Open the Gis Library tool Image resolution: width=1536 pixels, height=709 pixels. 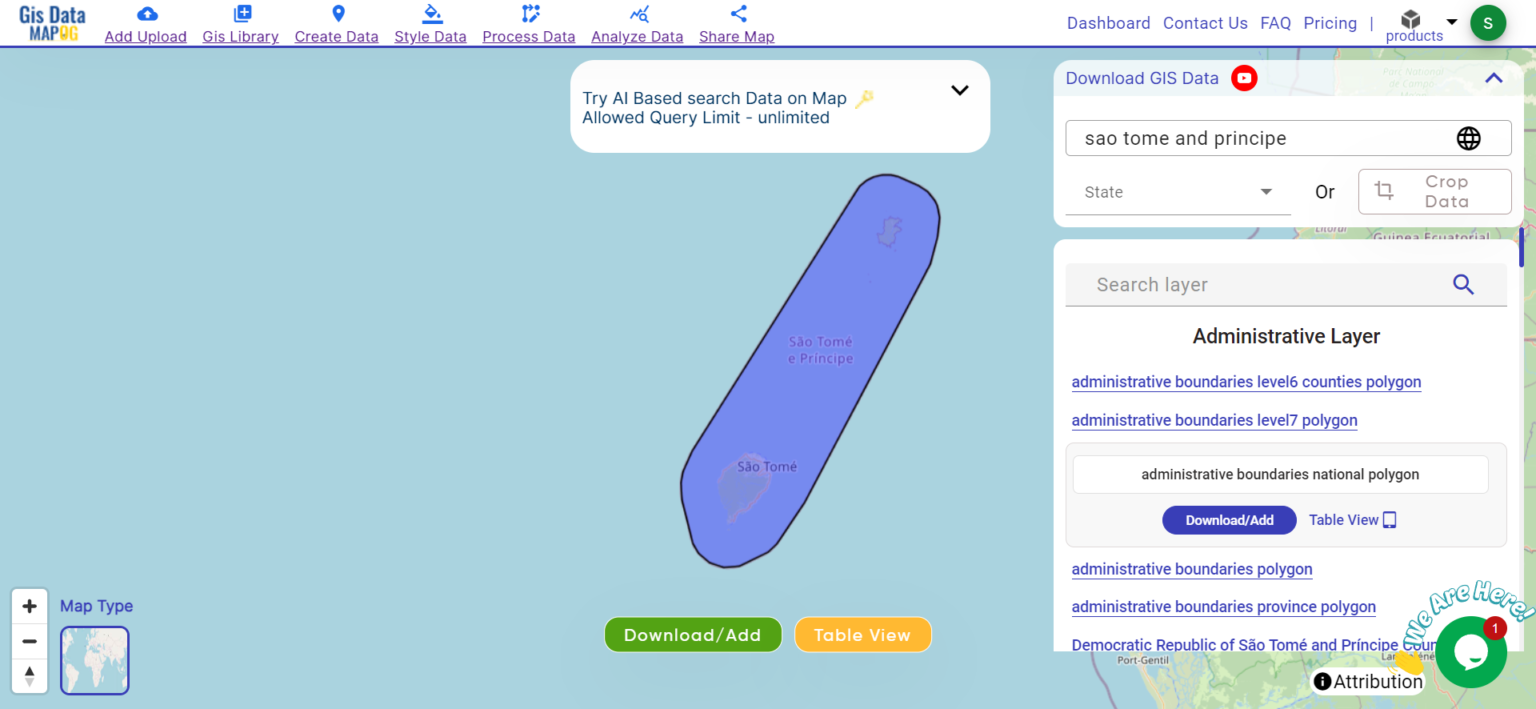[240, 22]
